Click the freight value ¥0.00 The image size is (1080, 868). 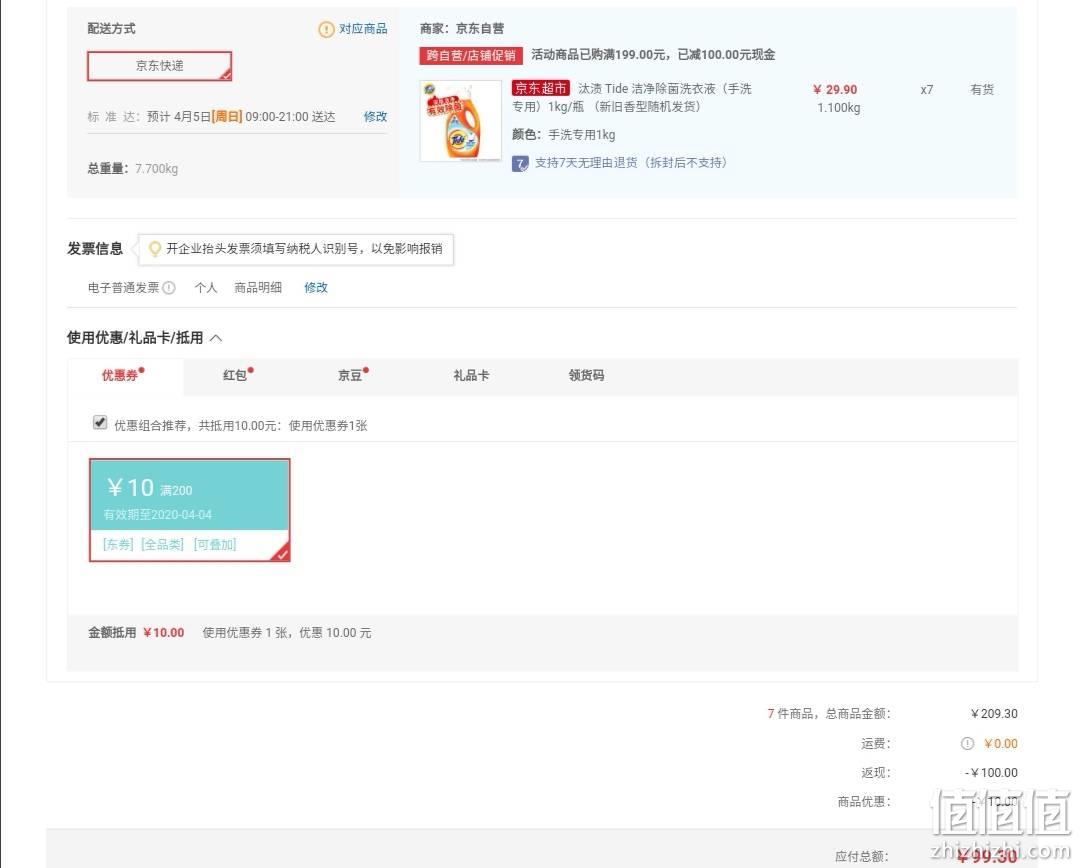click(1001, 744)
